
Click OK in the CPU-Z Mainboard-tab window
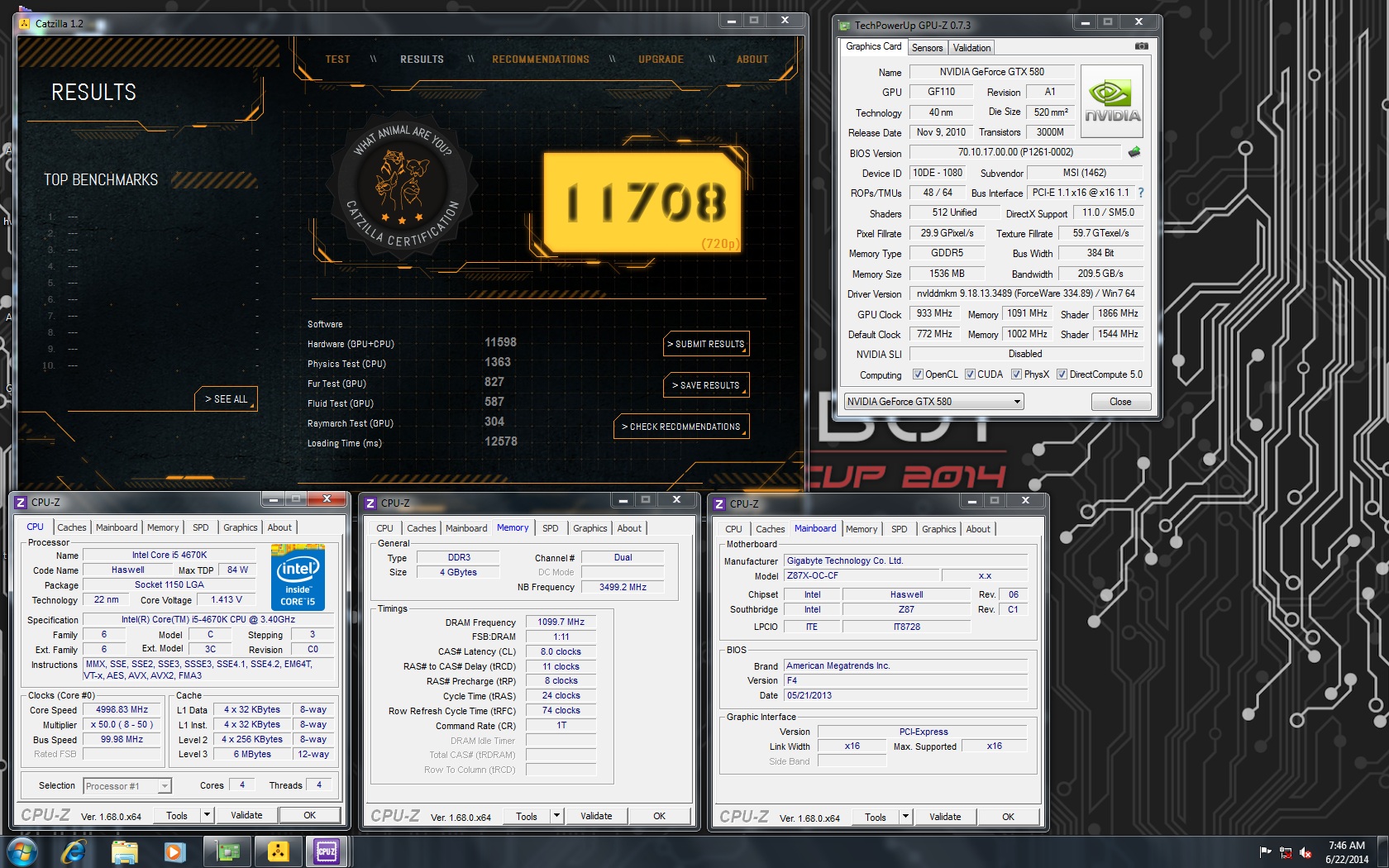(x=1008, y=817)
